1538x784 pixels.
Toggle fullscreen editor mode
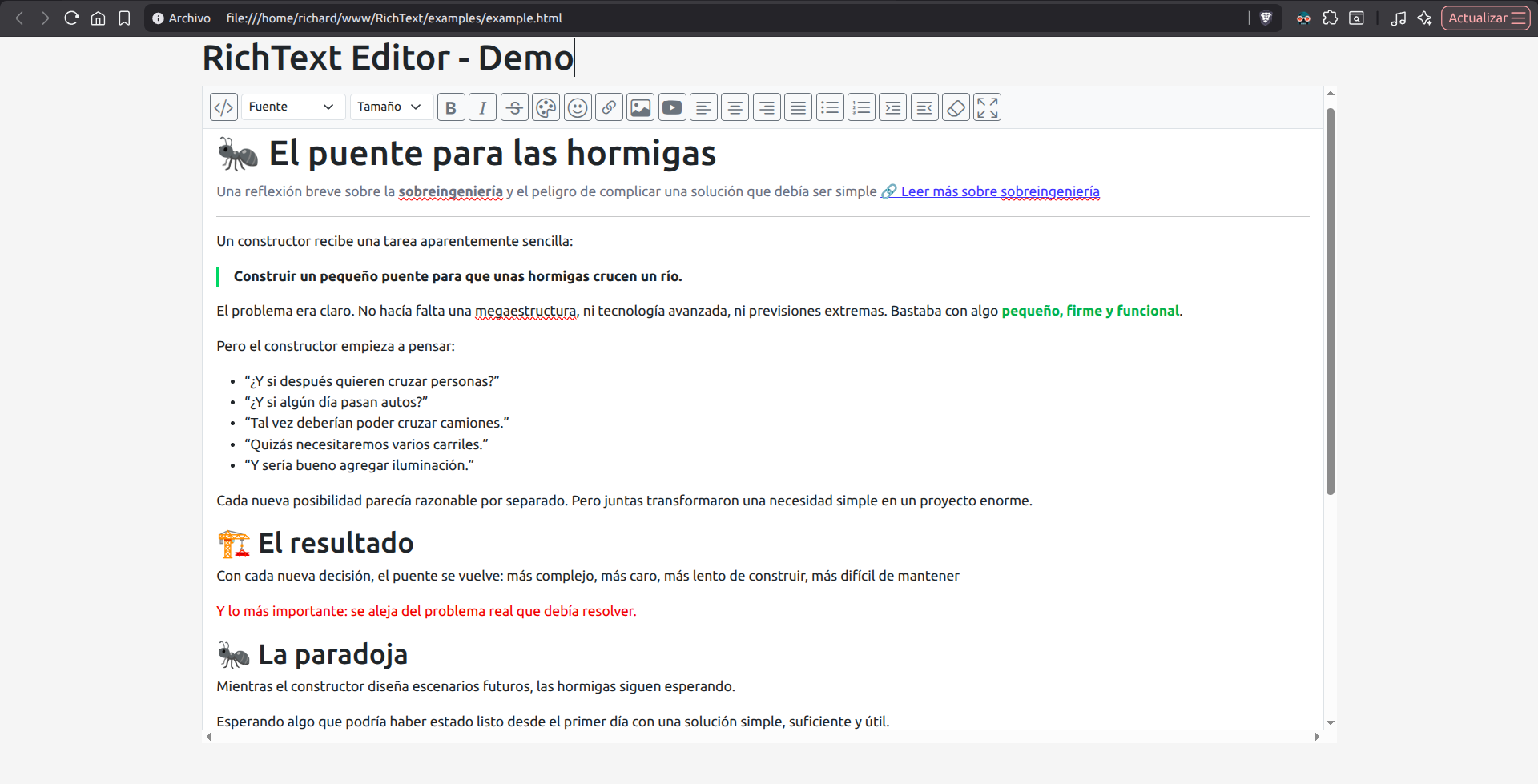(987, 107)
